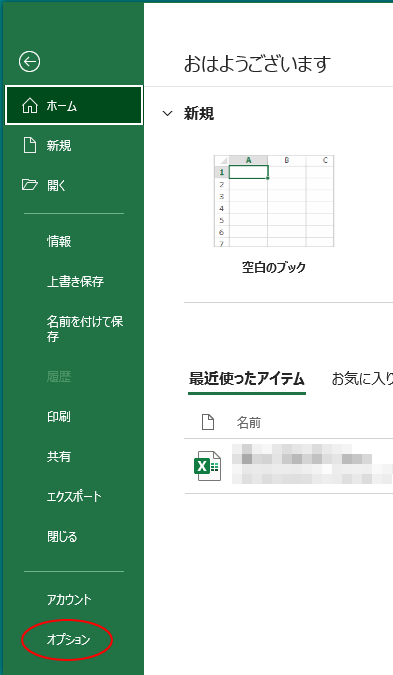Viewport: 393px width, 675px height.
Task: Click the 新規 blank page icon
Action: (x=30, y=146)
